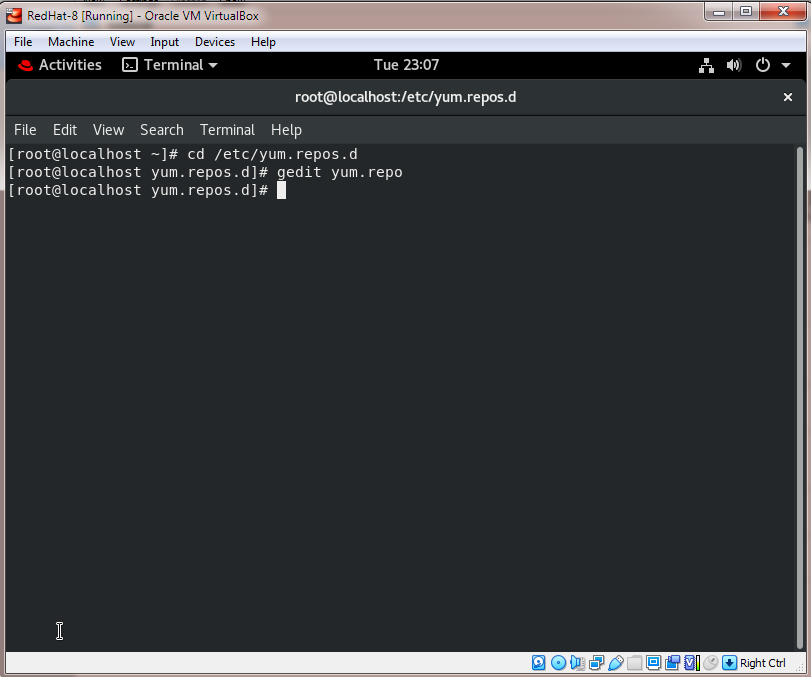This screenshot has width=811, height=677.
Task: Open the Search menu in the terminal
Action: click(161, 129)
